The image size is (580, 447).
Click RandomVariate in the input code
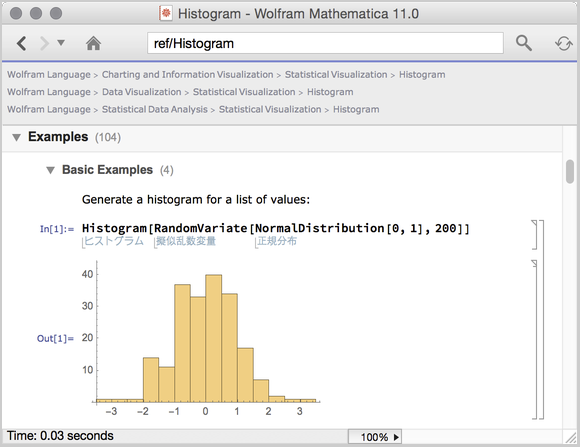(200, 228)
